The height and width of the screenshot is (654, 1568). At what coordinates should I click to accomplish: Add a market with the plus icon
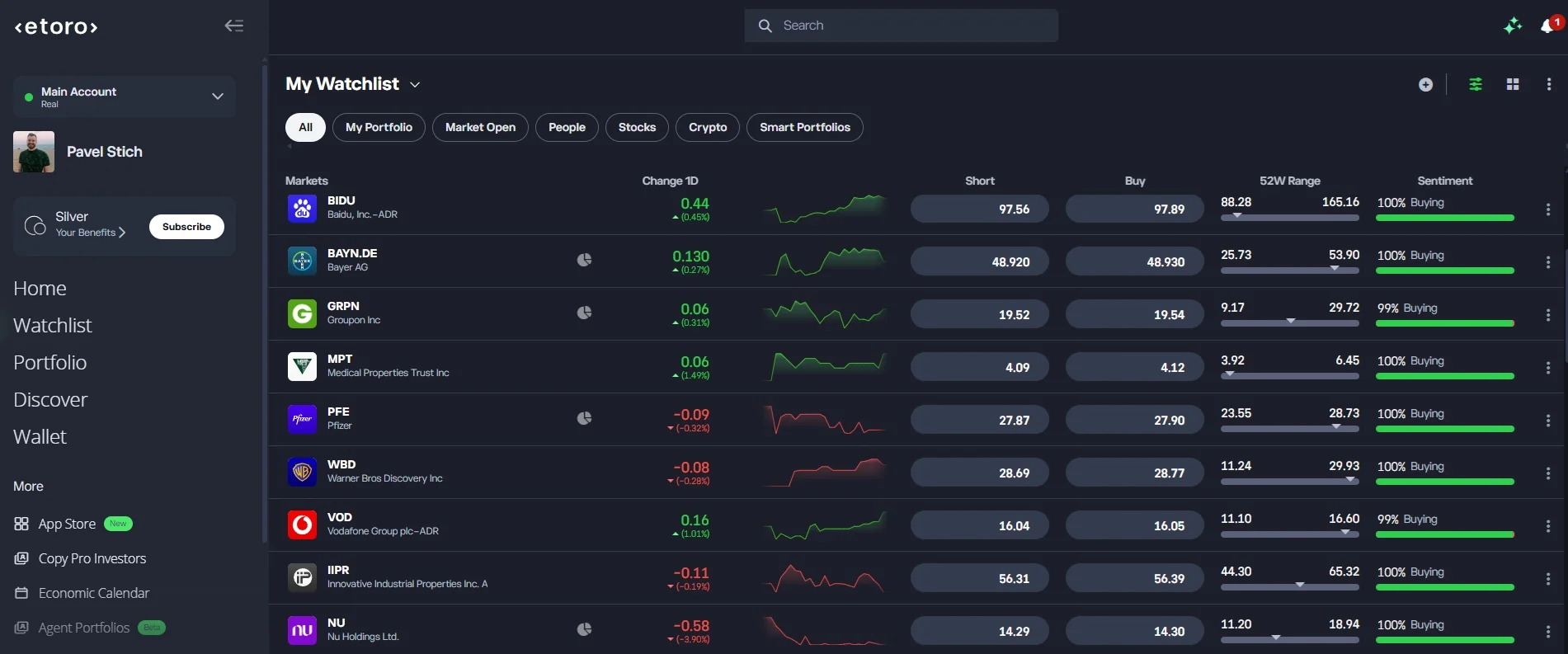coord(1425,84)
